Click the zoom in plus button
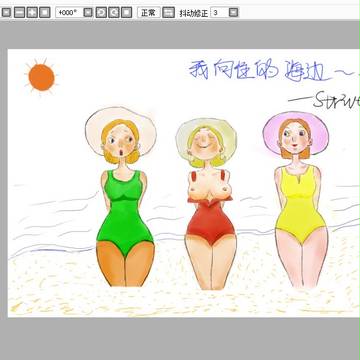Screen dimensions: 360x360 (x=32, y=13)
